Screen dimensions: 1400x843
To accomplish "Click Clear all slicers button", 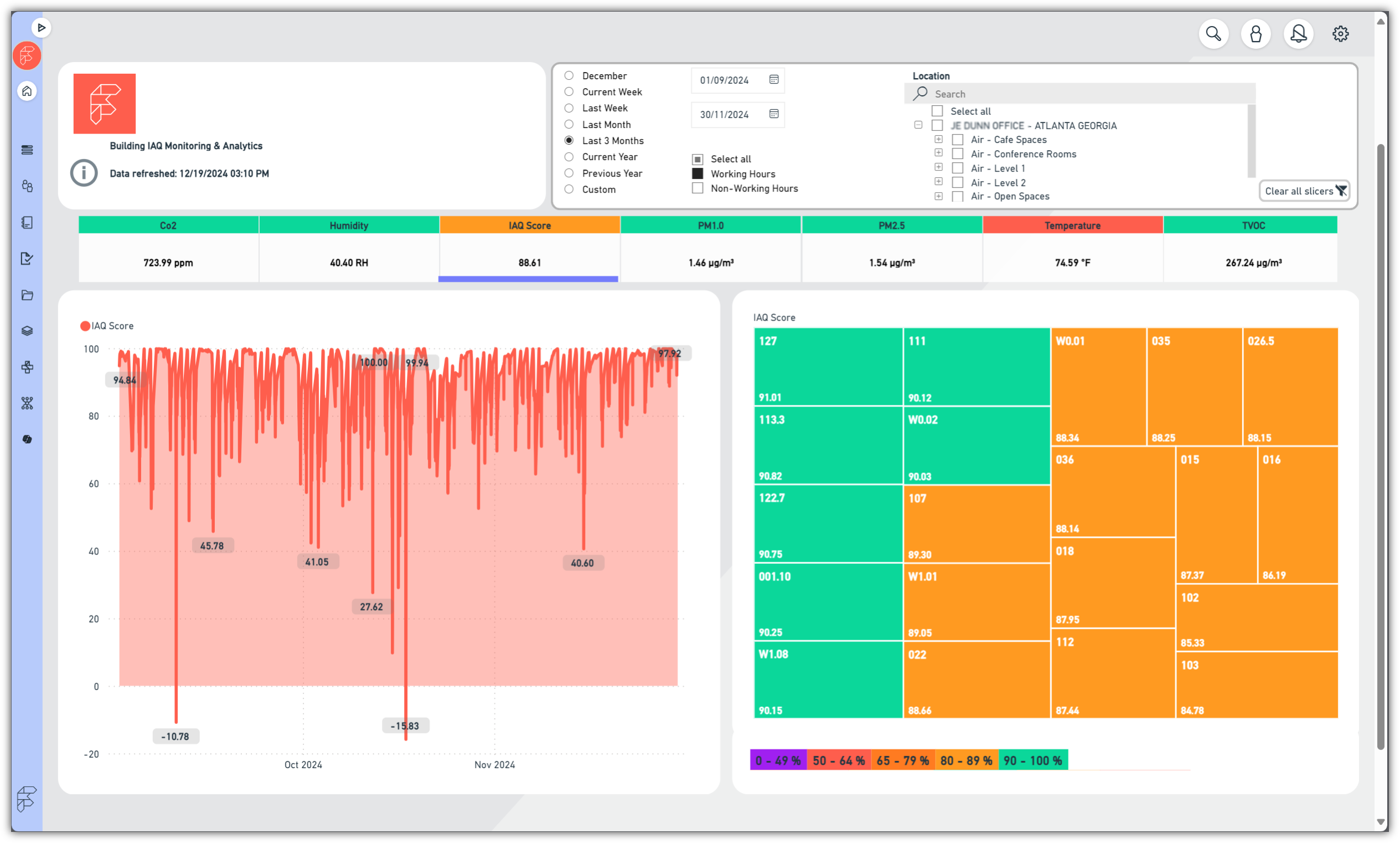I will pyautogui.click(x=1304, y=191).
